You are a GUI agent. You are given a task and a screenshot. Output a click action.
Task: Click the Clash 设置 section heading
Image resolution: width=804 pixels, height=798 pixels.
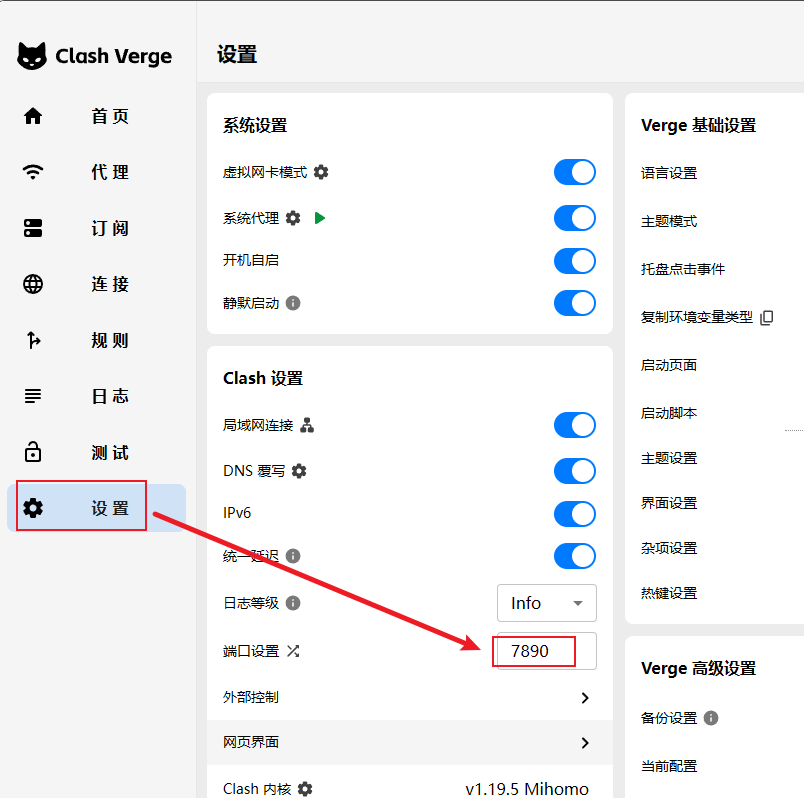263,378
